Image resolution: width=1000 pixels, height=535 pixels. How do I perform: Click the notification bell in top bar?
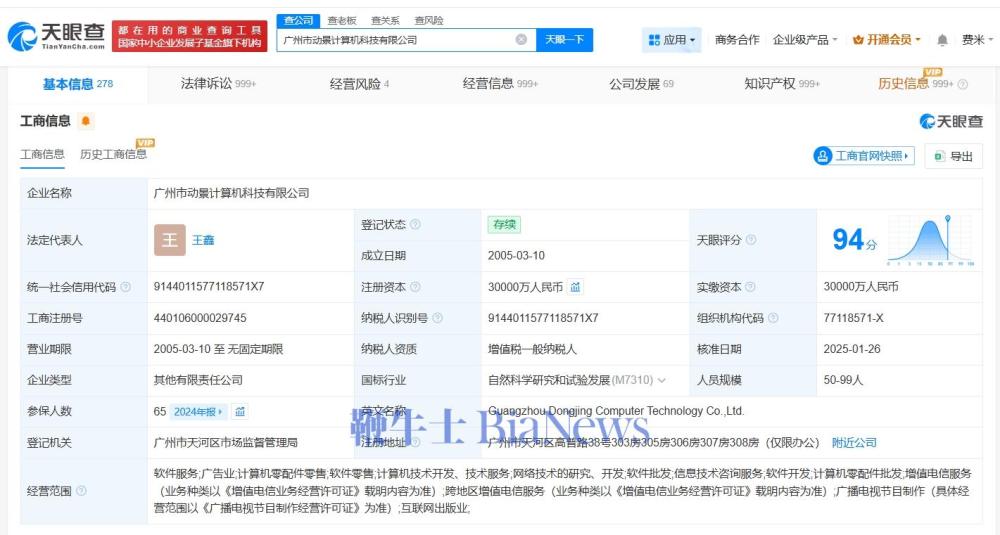pyautogui.click(x=942, y=40)
